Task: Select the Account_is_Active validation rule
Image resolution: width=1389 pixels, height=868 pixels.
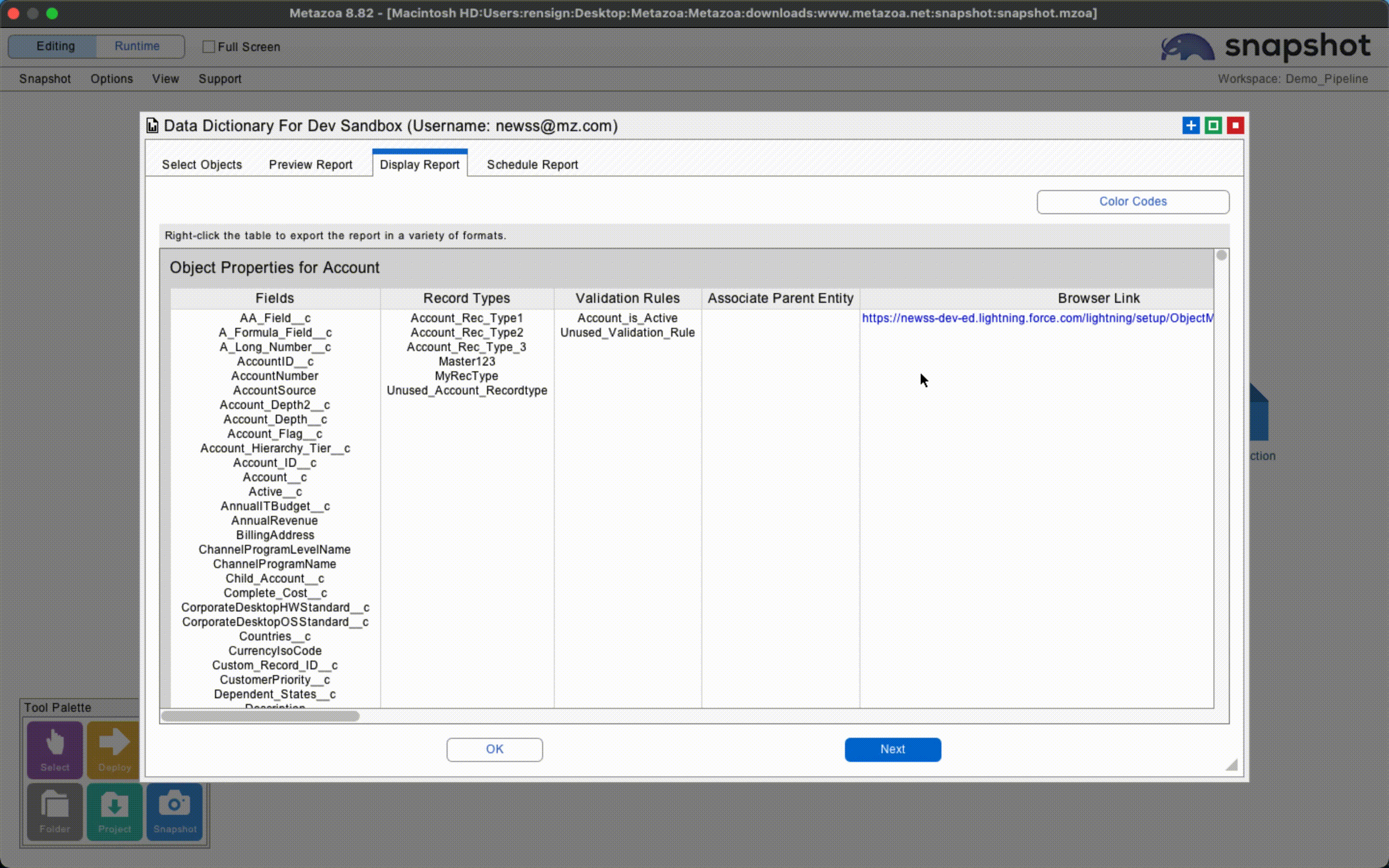Action: tap(627, 318)
